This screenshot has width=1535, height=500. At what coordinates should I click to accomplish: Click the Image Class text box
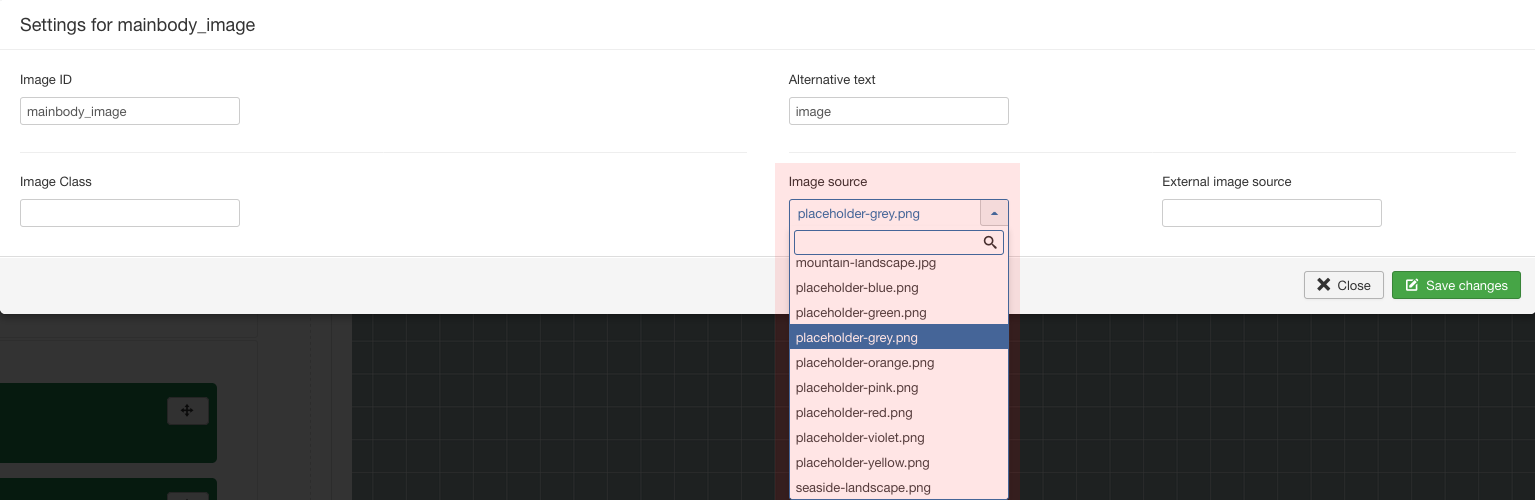coord(130,213)
